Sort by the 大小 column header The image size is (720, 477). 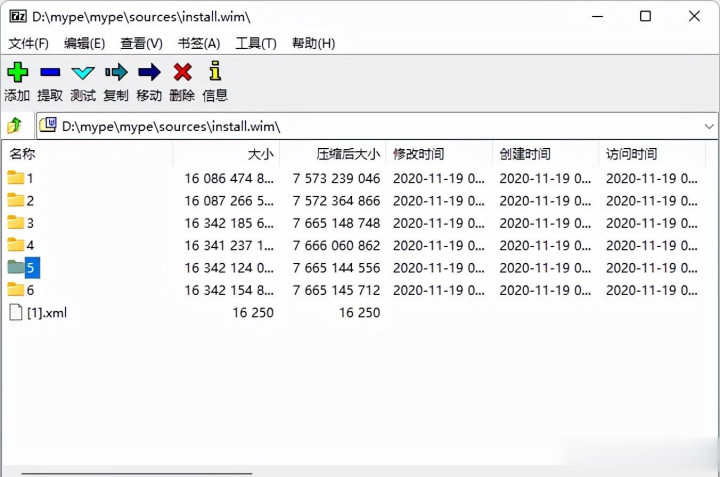coord(226,154)
